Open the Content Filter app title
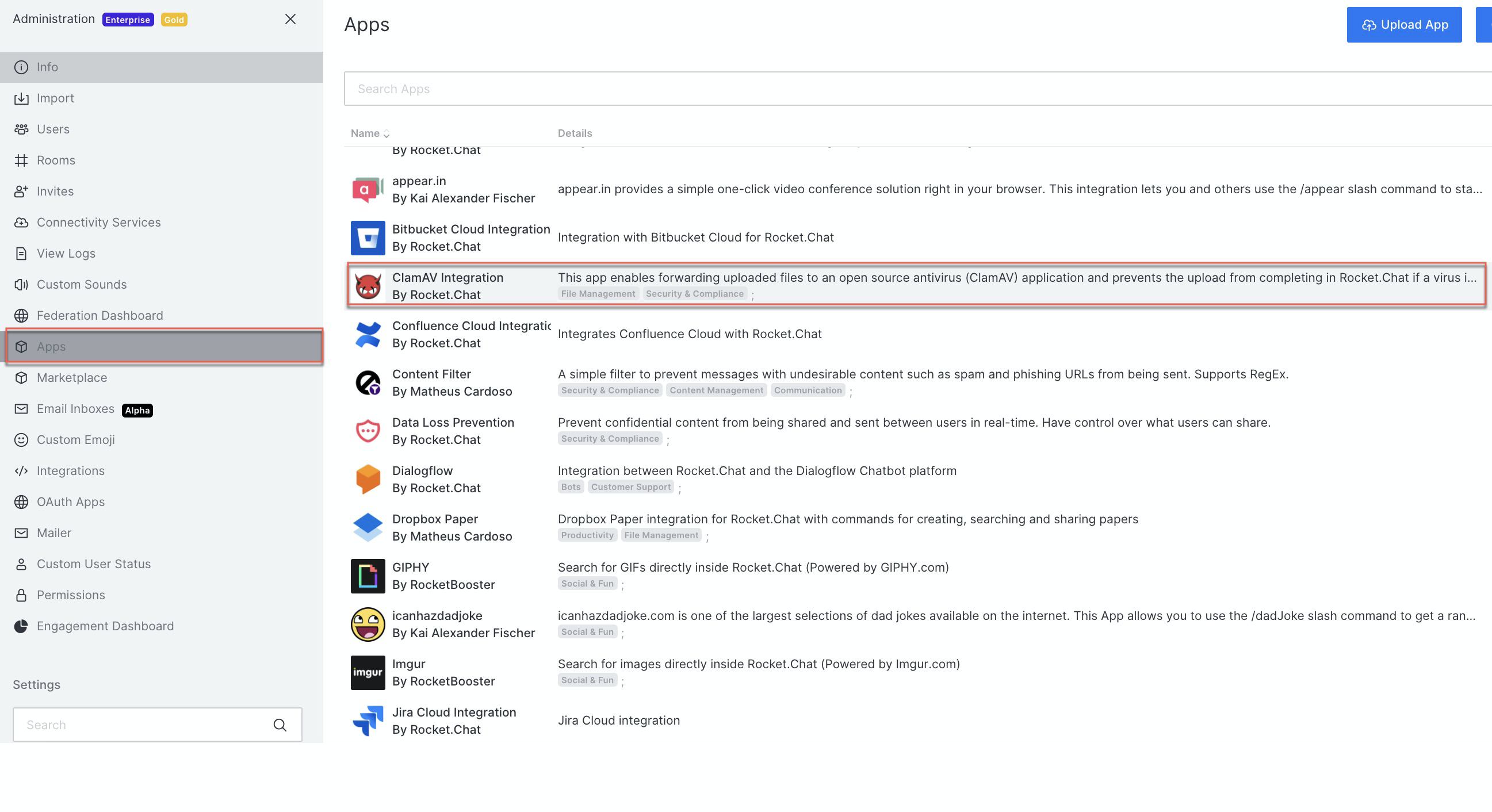The height and width of the screenshot is (812, 1492). (x=431, y=375)
